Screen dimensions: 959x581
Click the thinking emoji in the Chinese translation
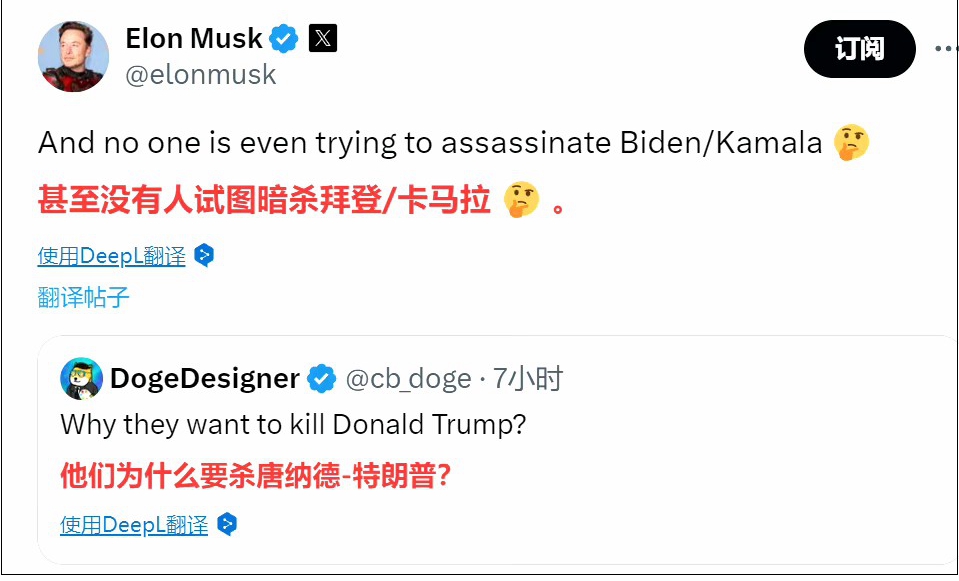521,200
